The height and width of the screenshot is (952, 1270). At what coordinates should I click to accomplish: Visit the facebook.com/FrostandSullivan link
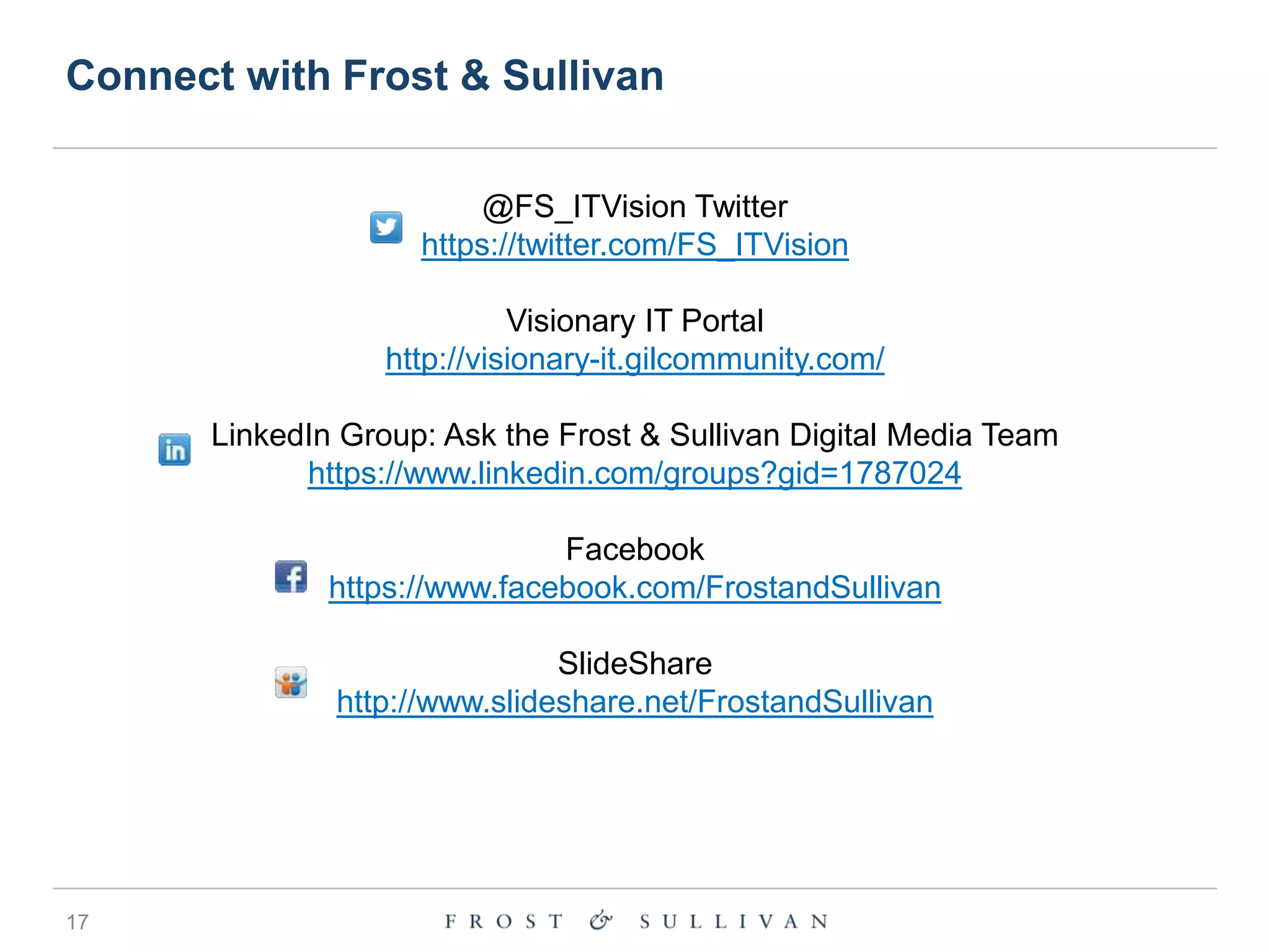click(634, 588)
